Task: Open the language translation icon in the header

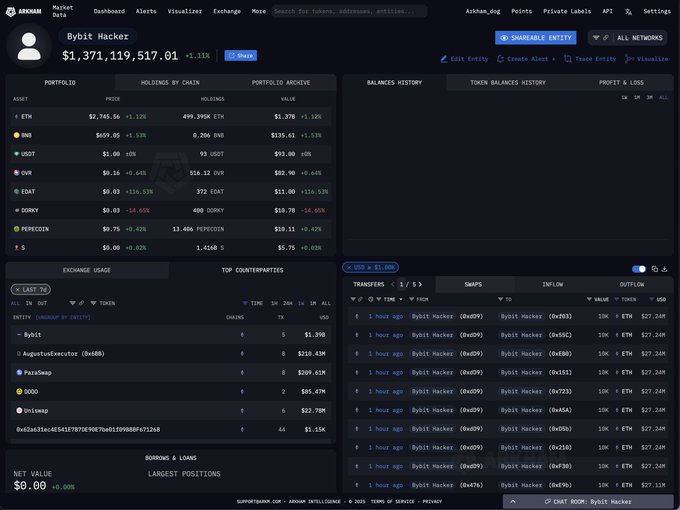Action: pyautogui.click(x=628, y=12)
